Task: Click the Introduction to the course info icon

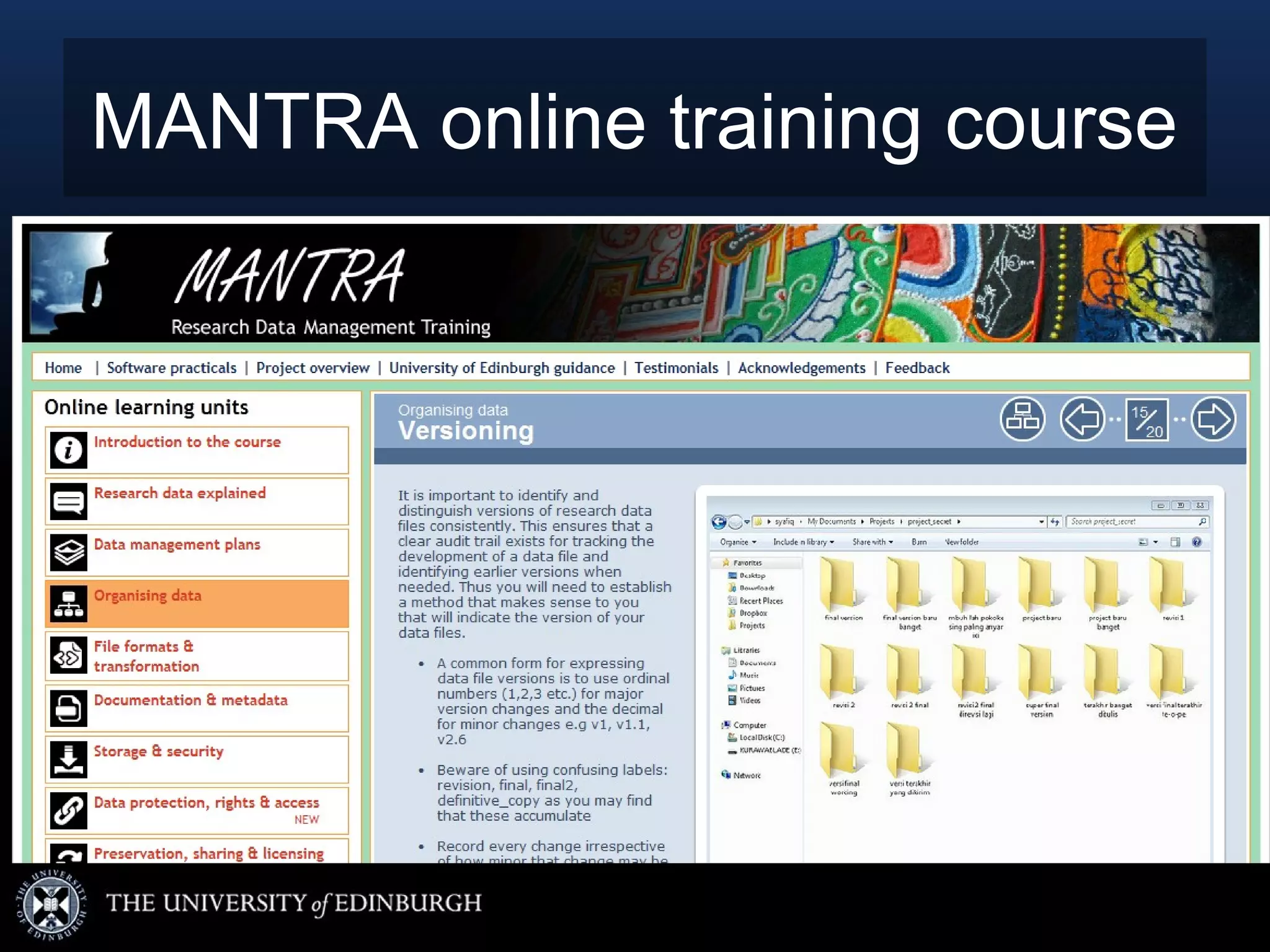Action: pos(68,449)
